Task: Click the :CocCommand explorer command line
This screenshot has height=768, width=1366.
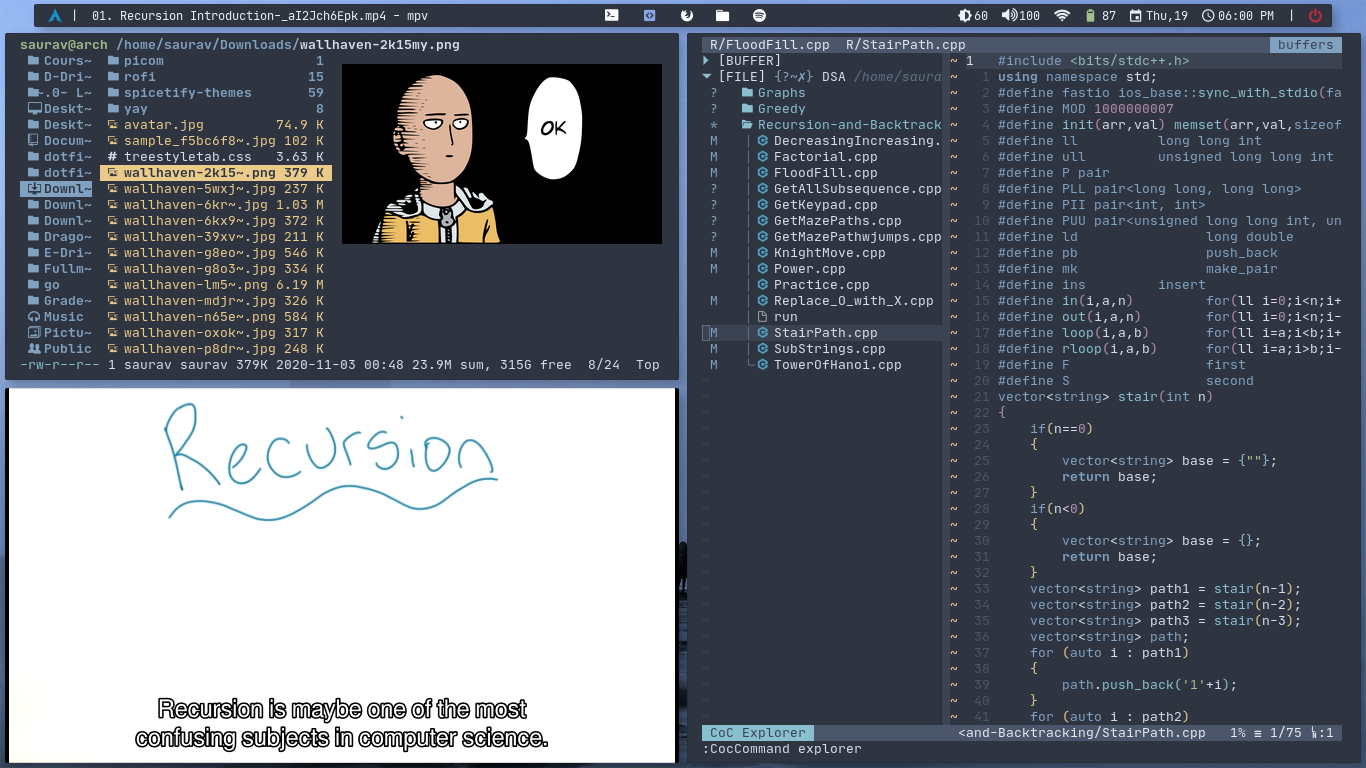Action: (x=781, y=749)
